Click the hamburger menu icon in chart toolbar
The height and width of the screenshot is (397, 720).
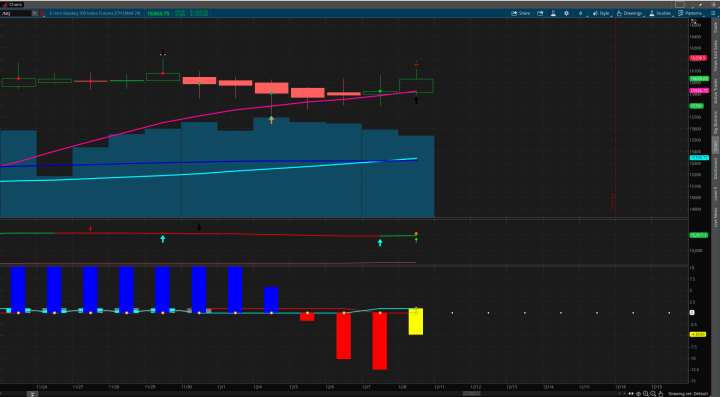coord(713,13)
